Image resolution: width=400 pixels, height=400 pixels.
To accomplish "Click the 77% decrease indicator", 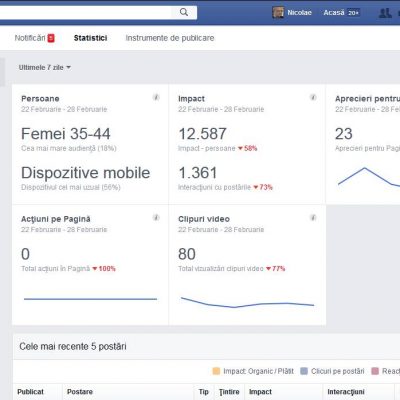I will click(x=276, y=269).
